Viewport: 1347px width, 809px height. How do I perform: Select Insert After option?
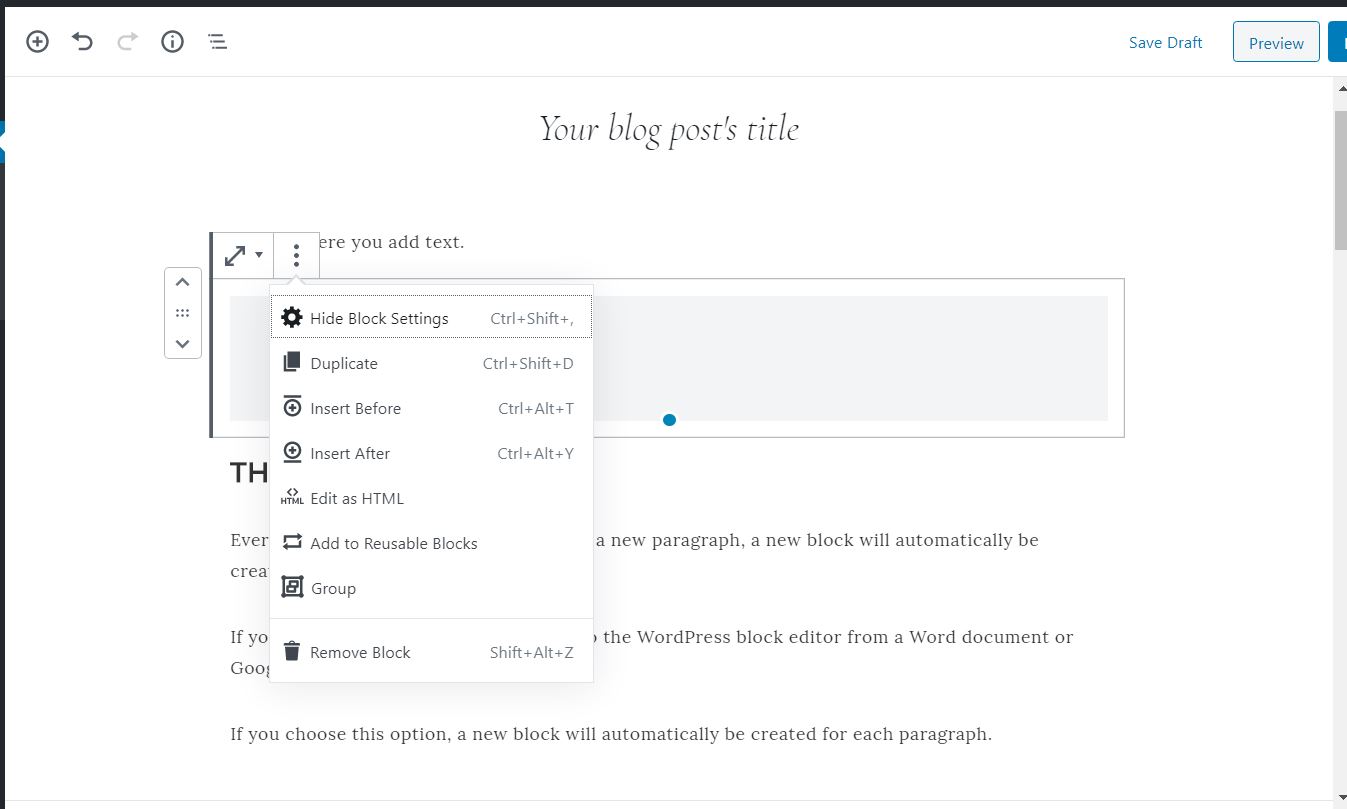[x=431, y=453]
